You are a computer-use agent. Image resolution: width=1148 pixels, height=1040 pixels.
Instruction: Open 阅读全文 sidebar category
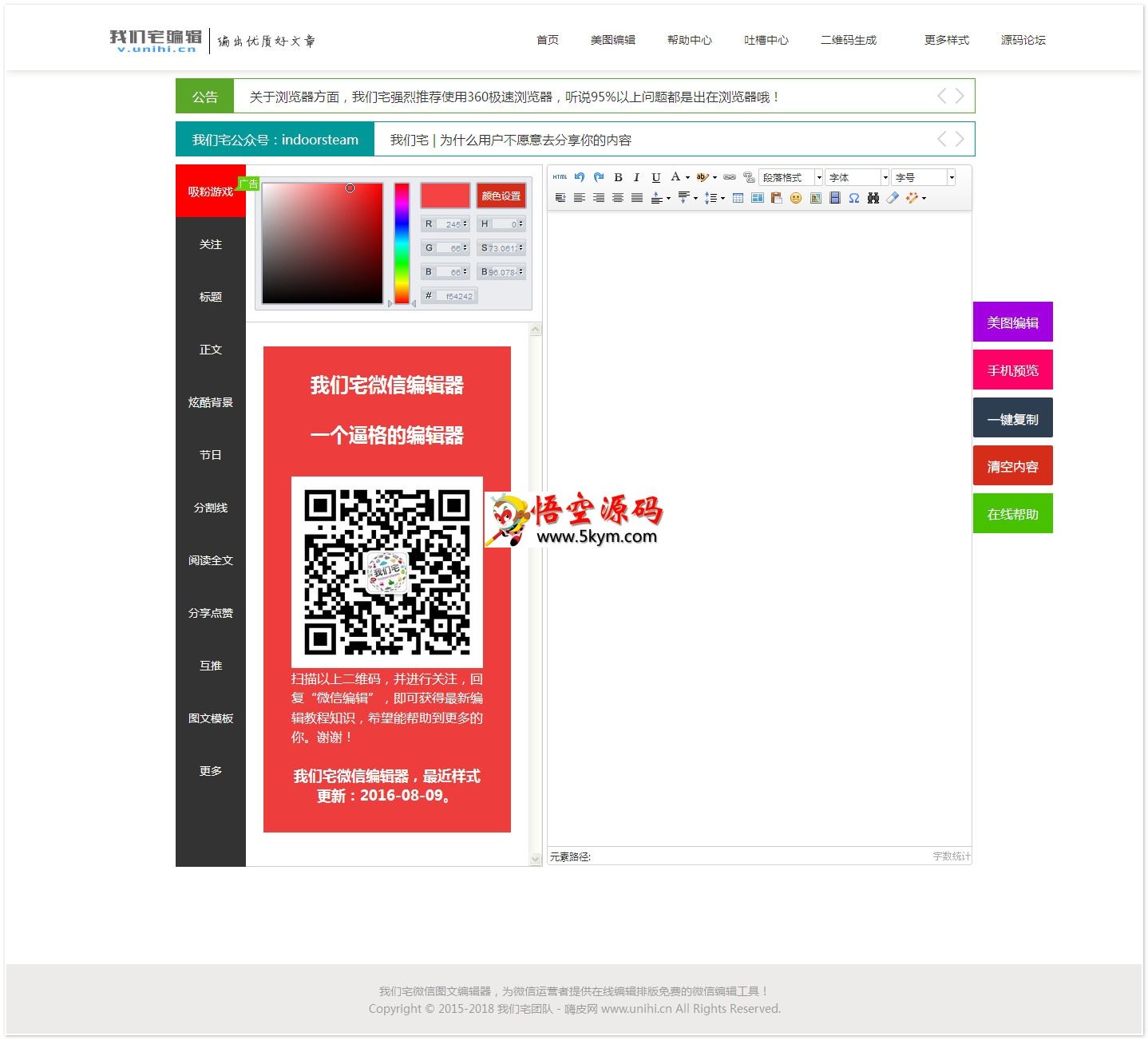point(211,560)
